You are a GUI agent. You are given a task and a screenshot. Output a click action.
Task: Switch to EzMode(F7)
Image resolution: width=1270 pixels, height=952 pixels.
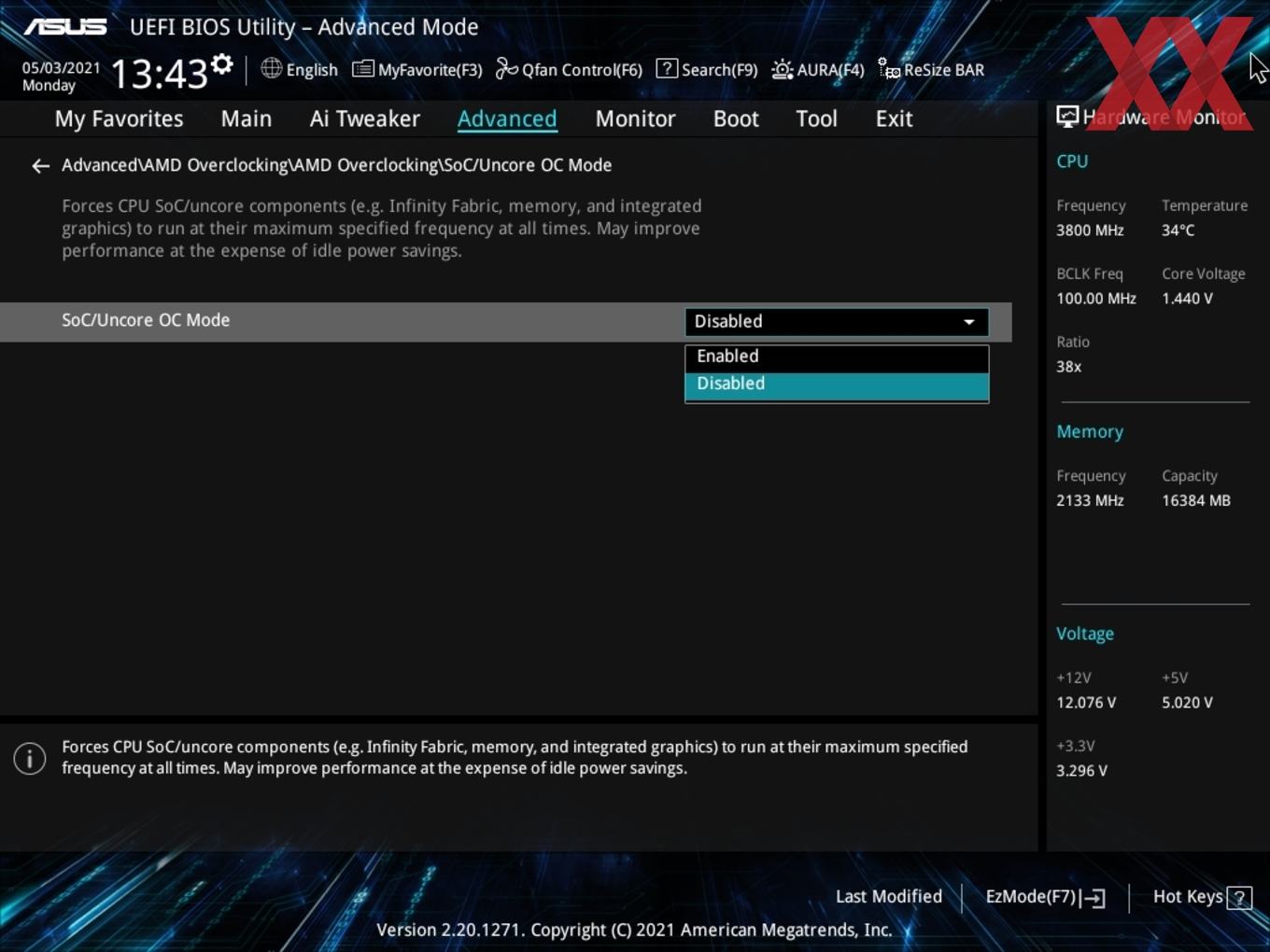(1045, 897)
